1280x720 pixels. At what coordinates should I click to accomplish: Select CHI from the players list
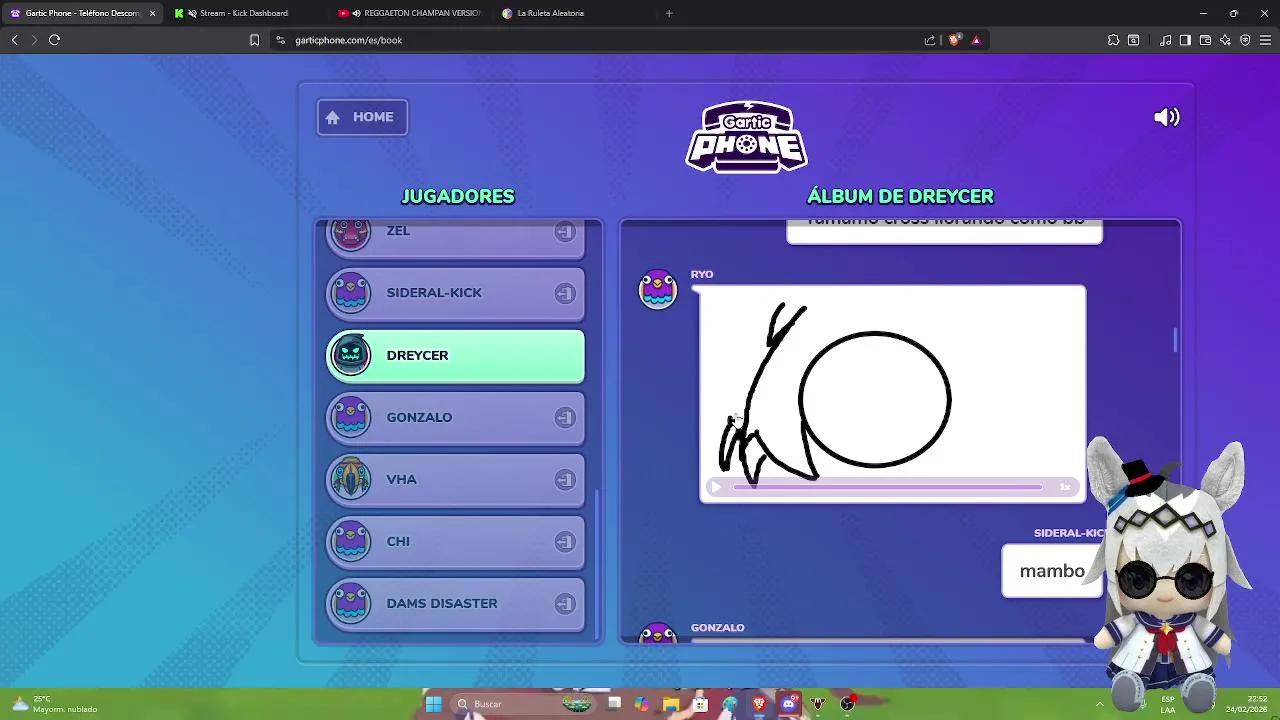pyautogui.click(x=455, y=541)
